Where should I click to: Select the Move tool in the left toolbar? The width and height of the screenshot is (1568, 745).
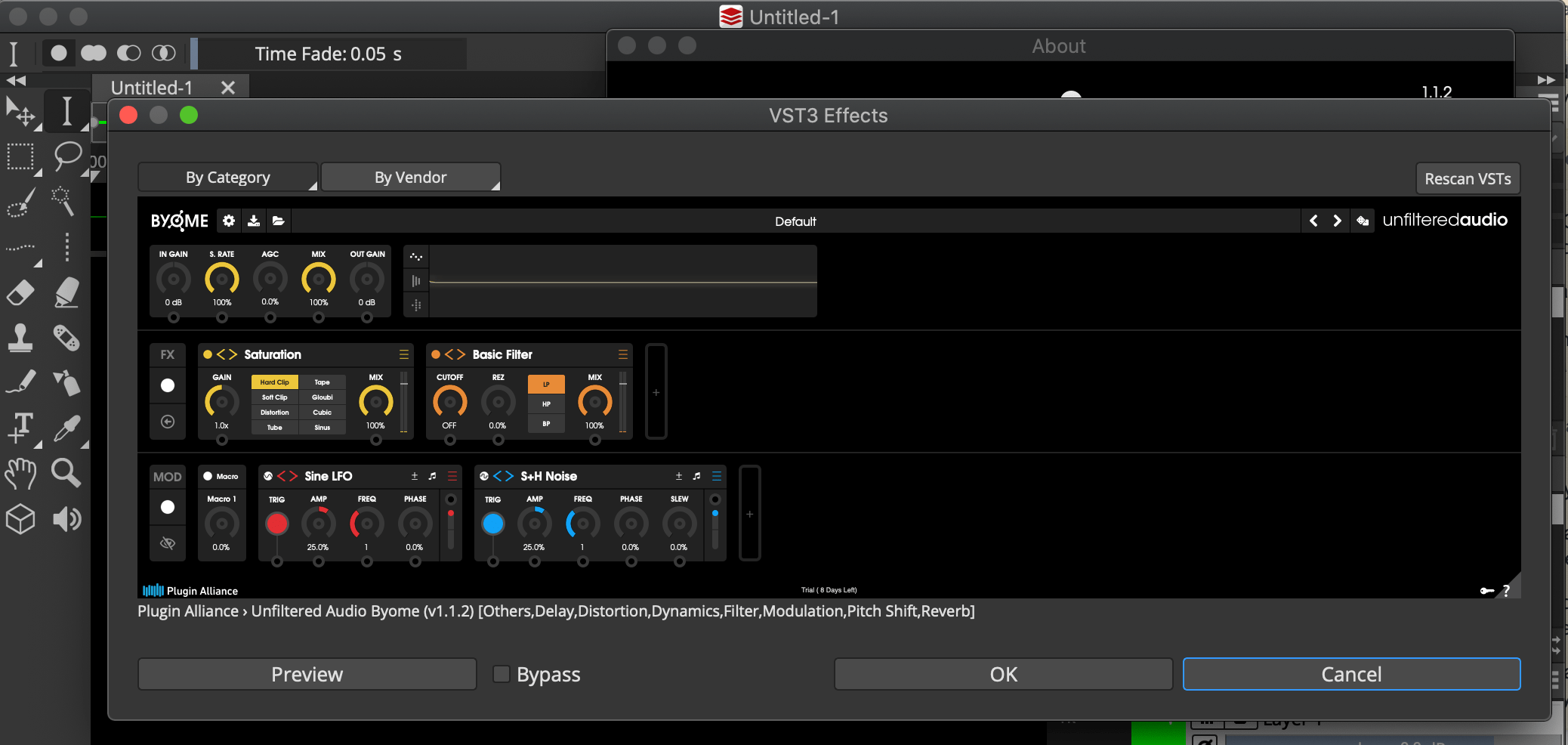click(x=20, y=112)
